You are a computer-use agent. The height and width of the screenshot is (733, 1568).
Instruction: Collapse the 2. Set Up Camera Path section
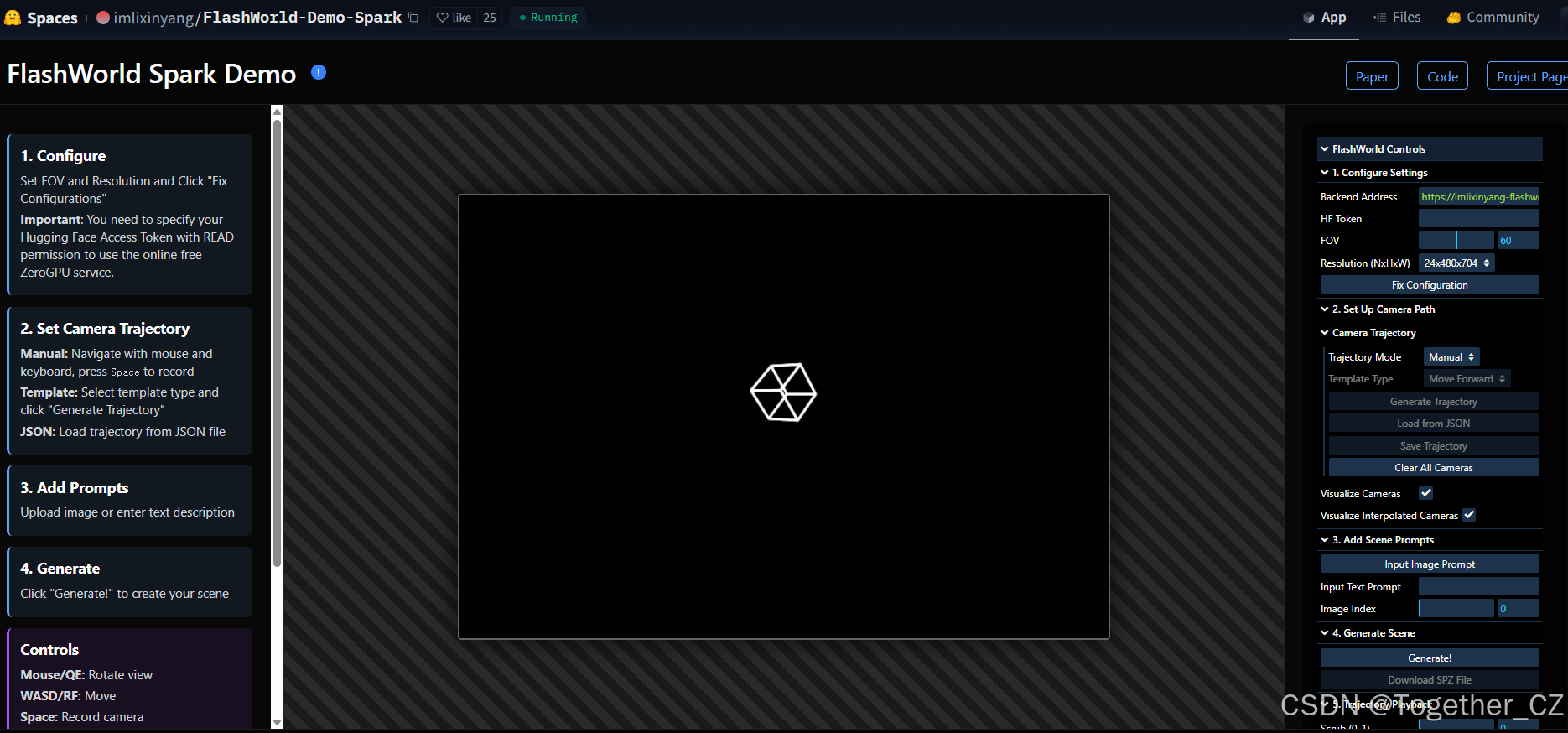tap(1430, 309)
